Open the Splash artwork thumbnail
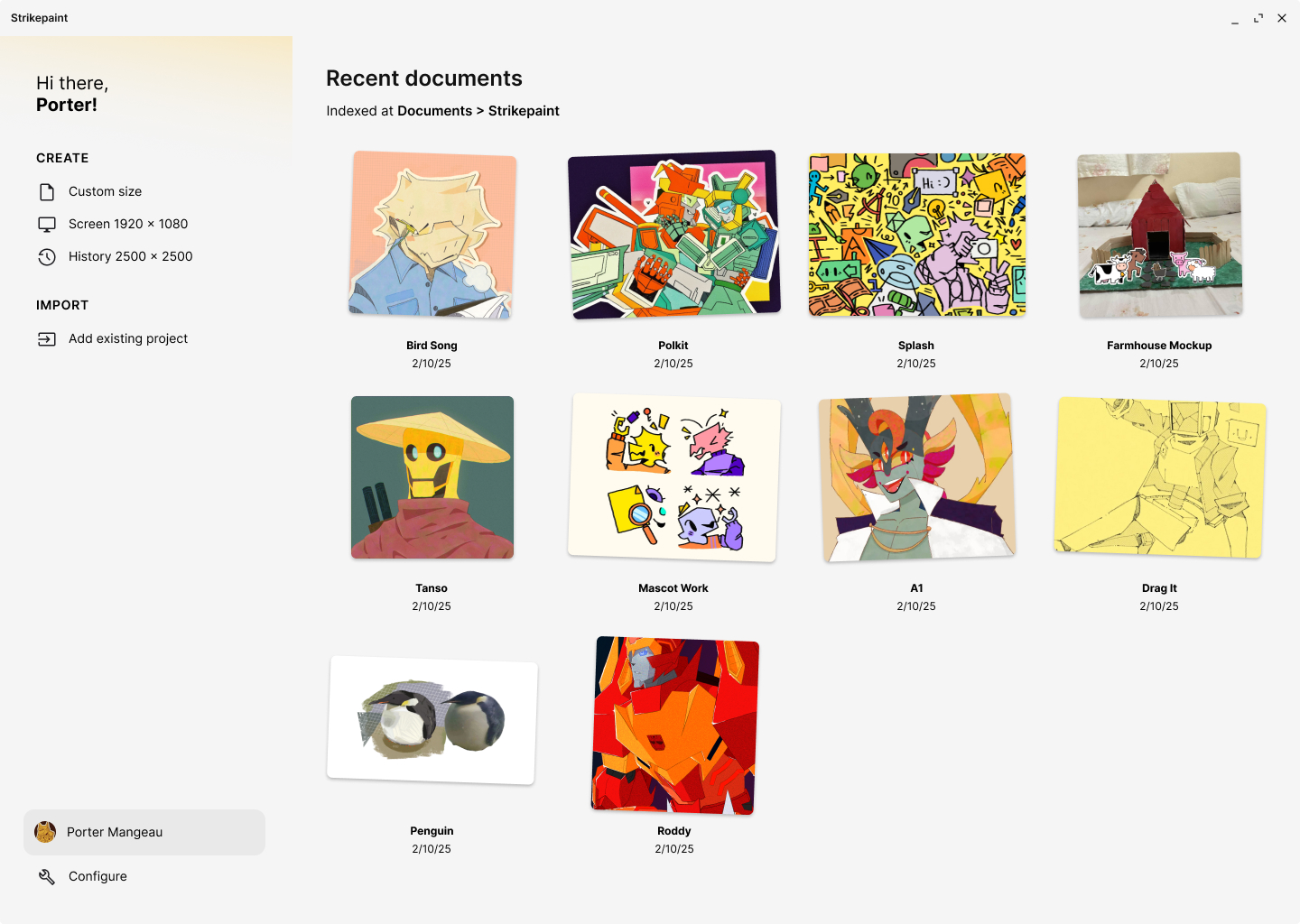Image resolution: width=1300 pixels, height=924 pixels. pos(916,235)
